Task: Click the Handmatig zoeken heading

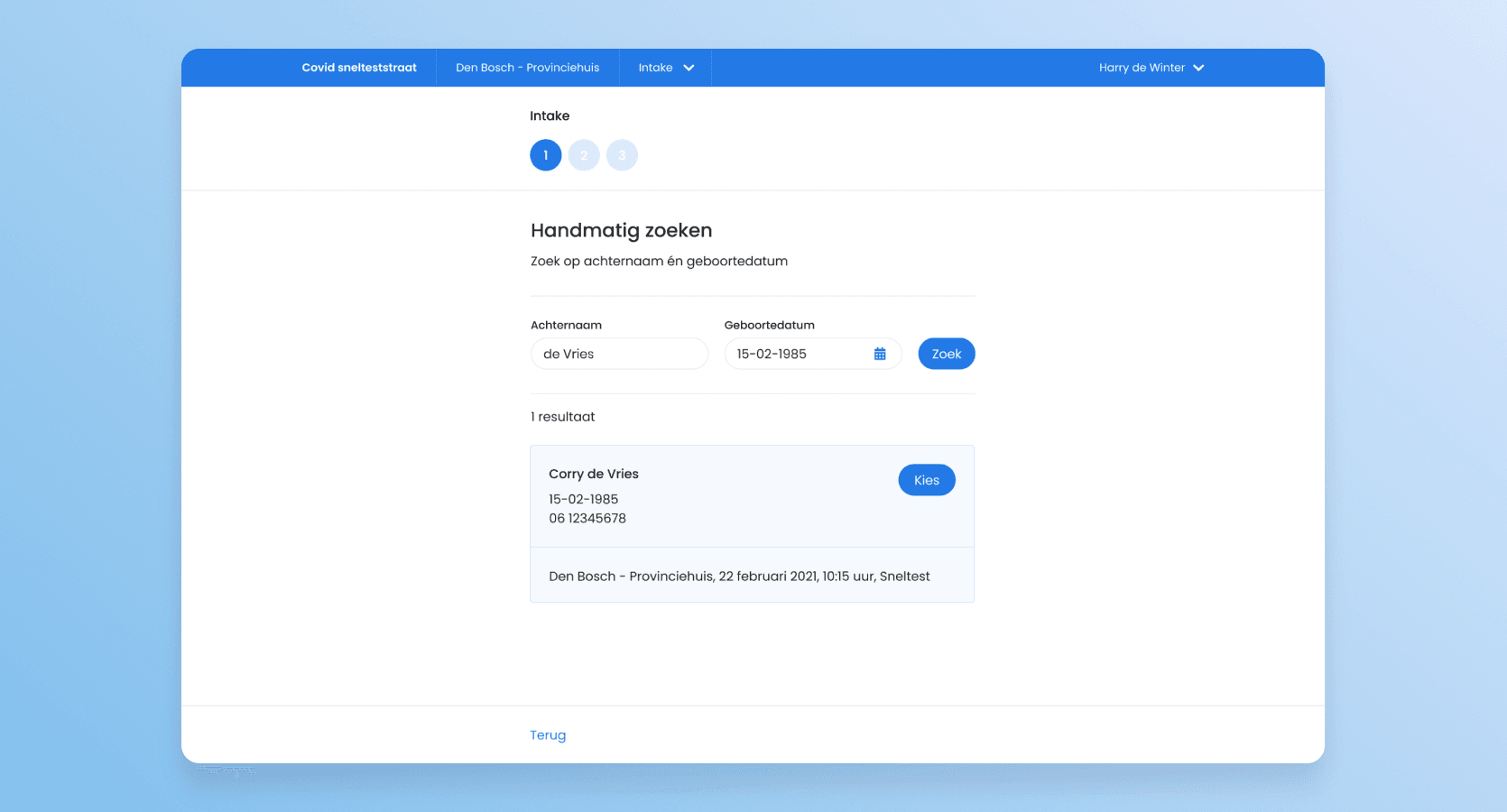Action: point(622,231)
